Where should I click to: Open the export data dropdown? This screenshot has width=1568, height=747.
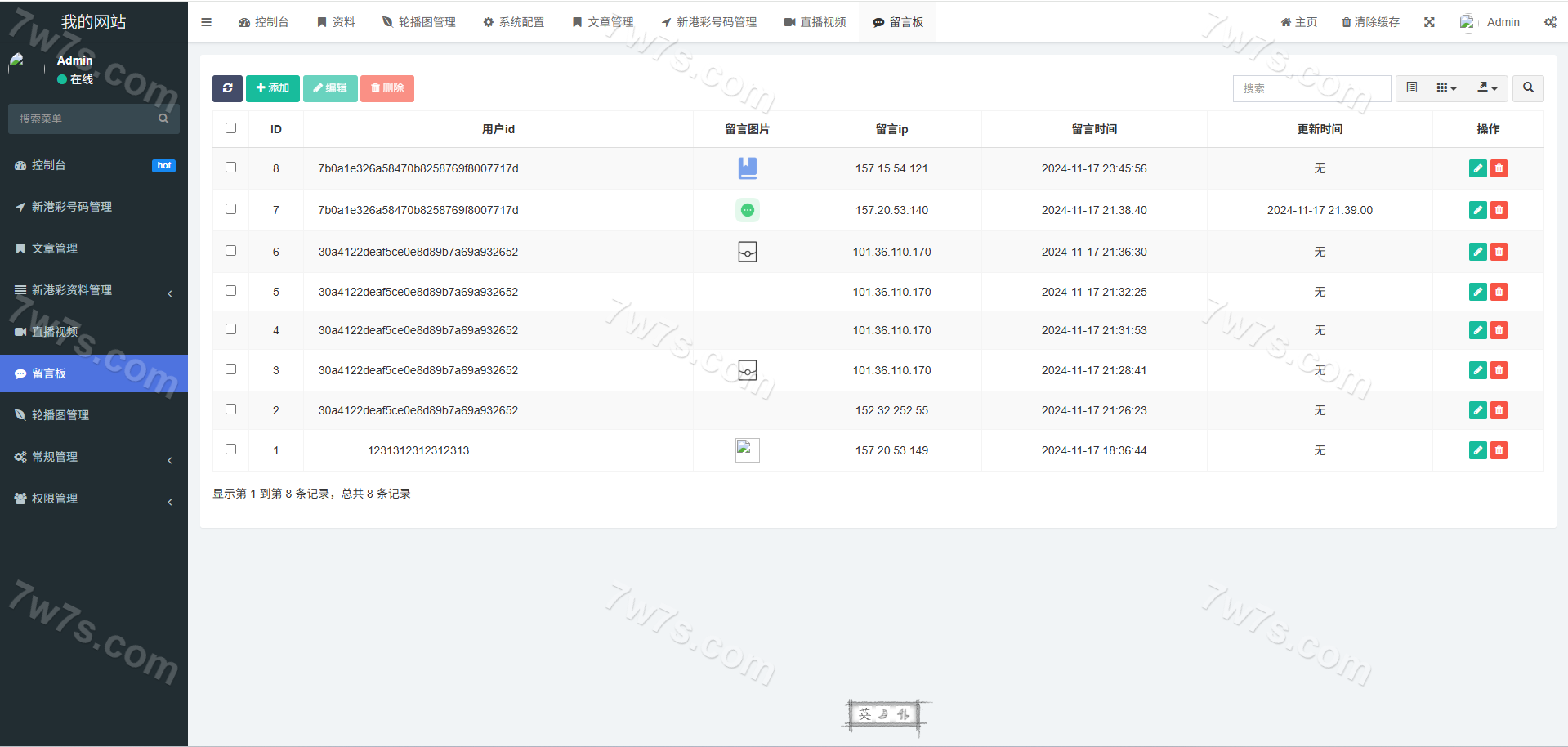coord(1487,88)
